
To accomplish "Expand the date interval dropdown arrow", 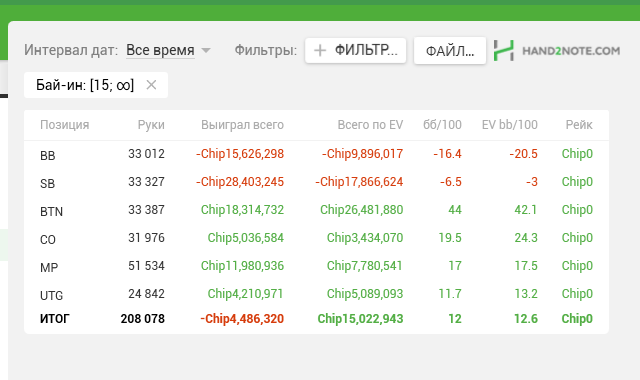I will click(x=206, y=51).
